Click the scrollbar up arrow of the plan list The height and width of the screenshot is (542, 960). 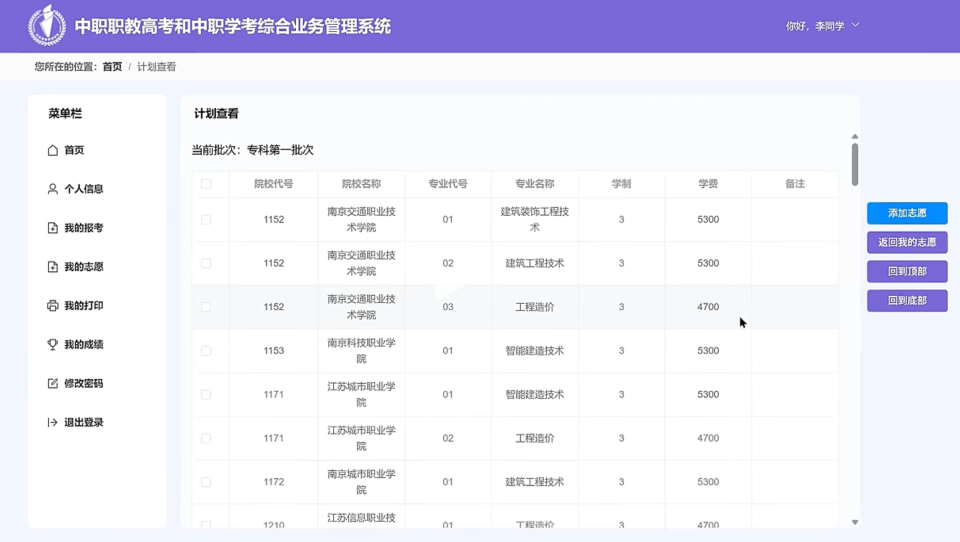[855, 137]
